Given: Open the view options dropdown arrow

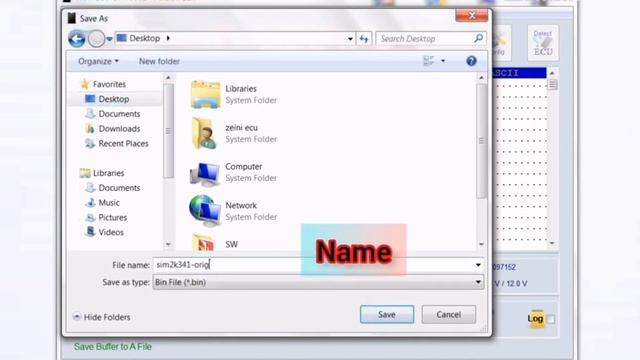Looking at the screenshot, I should coord(443,61).
